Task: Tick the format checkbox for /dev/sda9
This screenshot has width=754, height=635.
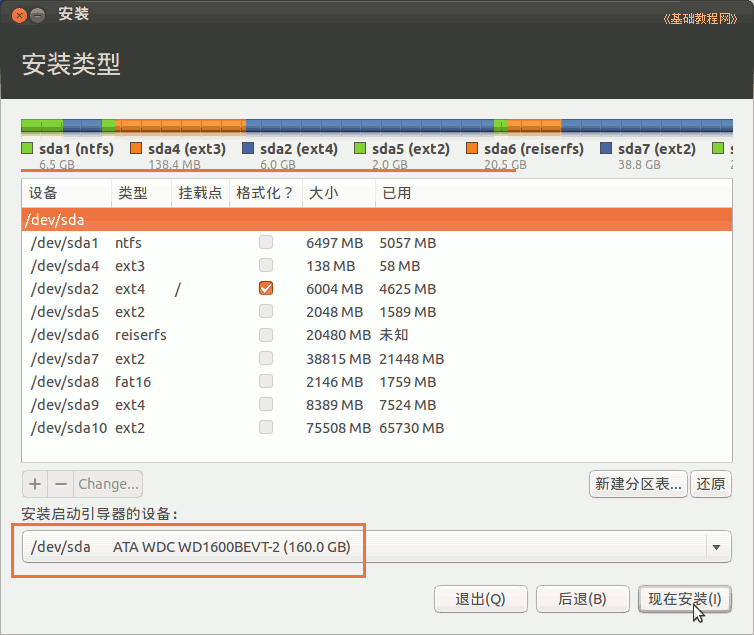Action: [266, 404]
